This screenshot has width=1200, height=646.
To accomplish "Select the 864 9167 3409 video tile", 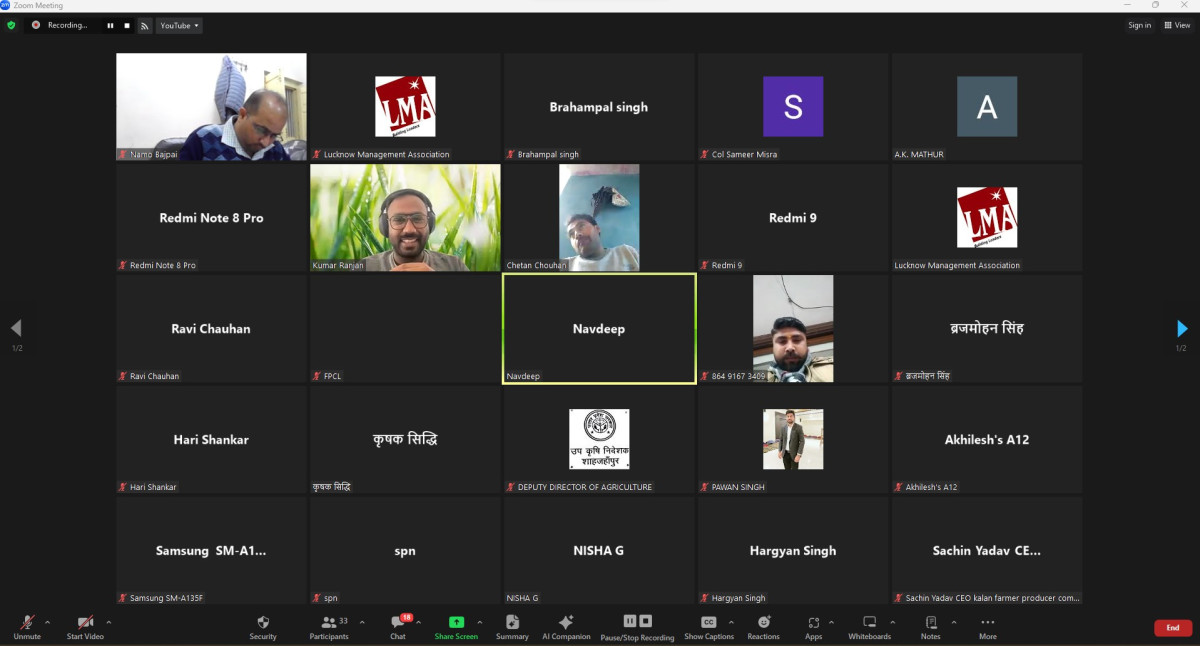I will pos(793,329).
